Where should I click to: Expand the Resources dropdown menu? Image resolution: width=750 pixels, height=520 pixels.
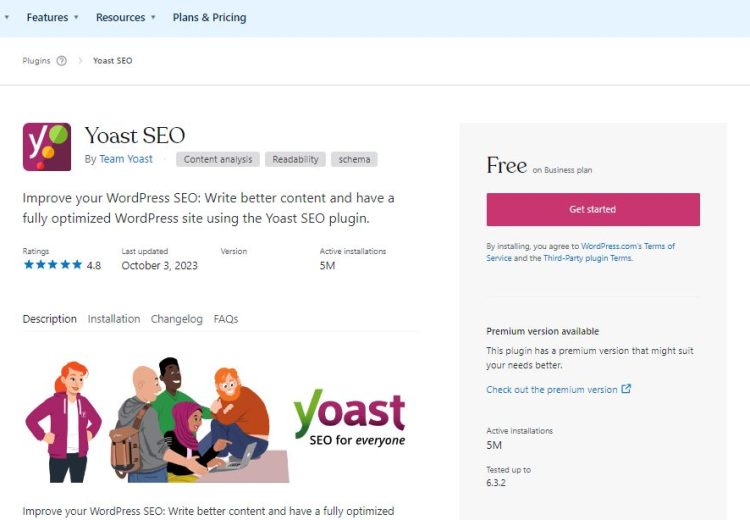point(126,18)
